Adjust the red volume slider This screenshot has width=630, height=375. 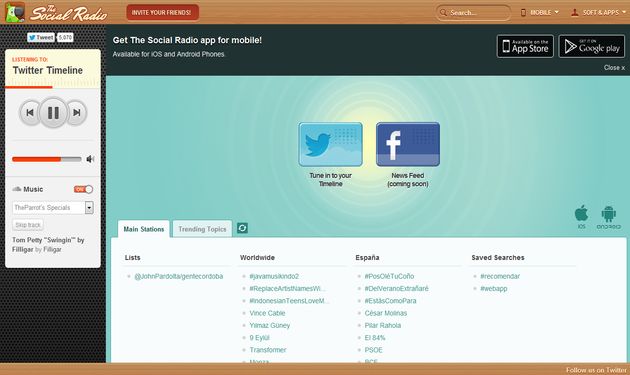(x=47, y=159)
